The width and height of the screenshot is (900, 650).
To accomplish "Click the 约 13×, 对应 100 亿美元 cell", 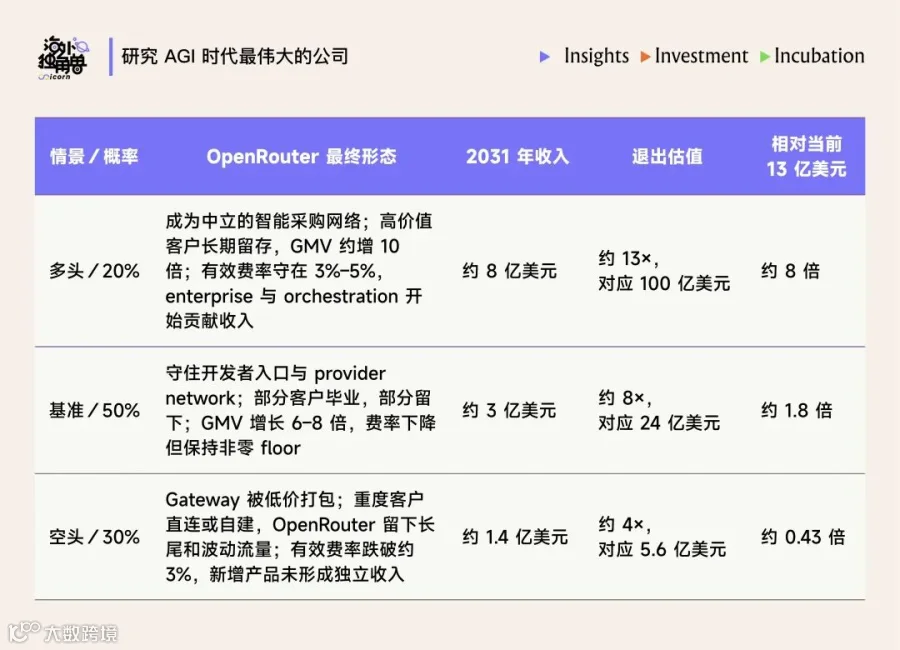I will point(664,270).
